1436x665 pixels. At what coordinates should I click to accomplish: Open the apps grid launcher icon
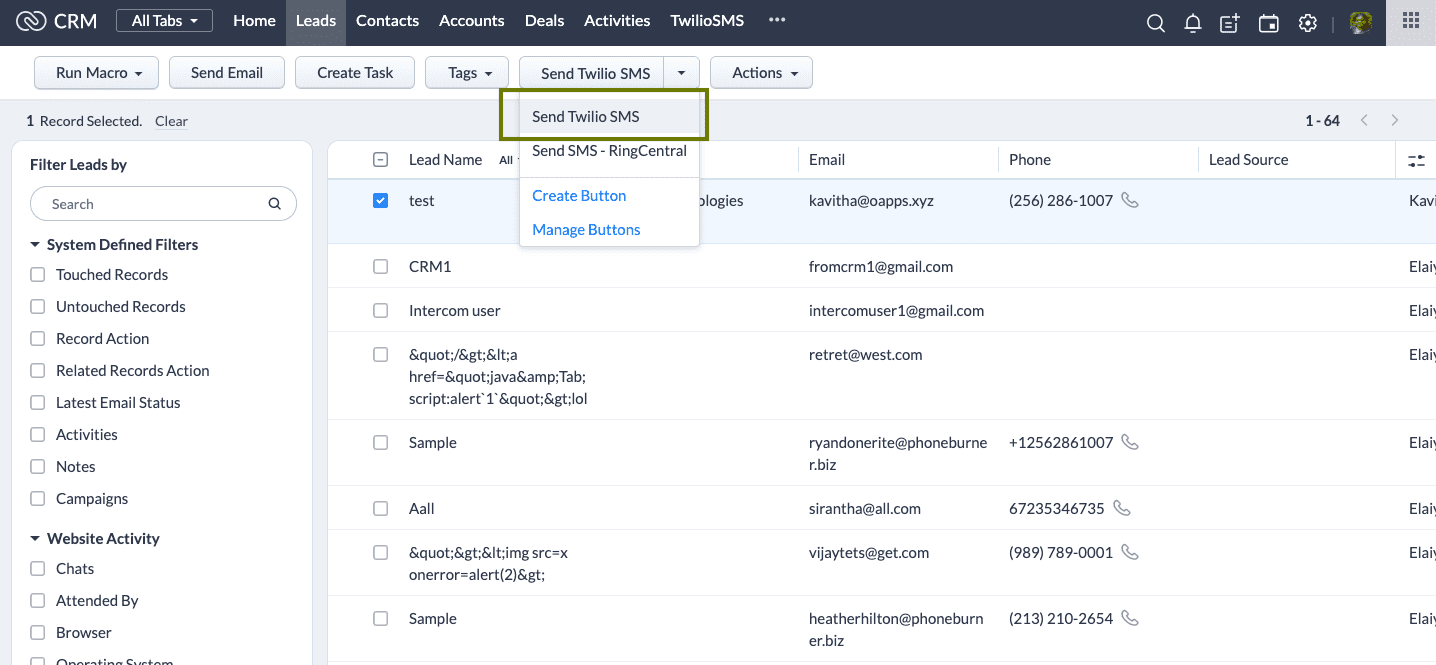(x=1411, y=21)
